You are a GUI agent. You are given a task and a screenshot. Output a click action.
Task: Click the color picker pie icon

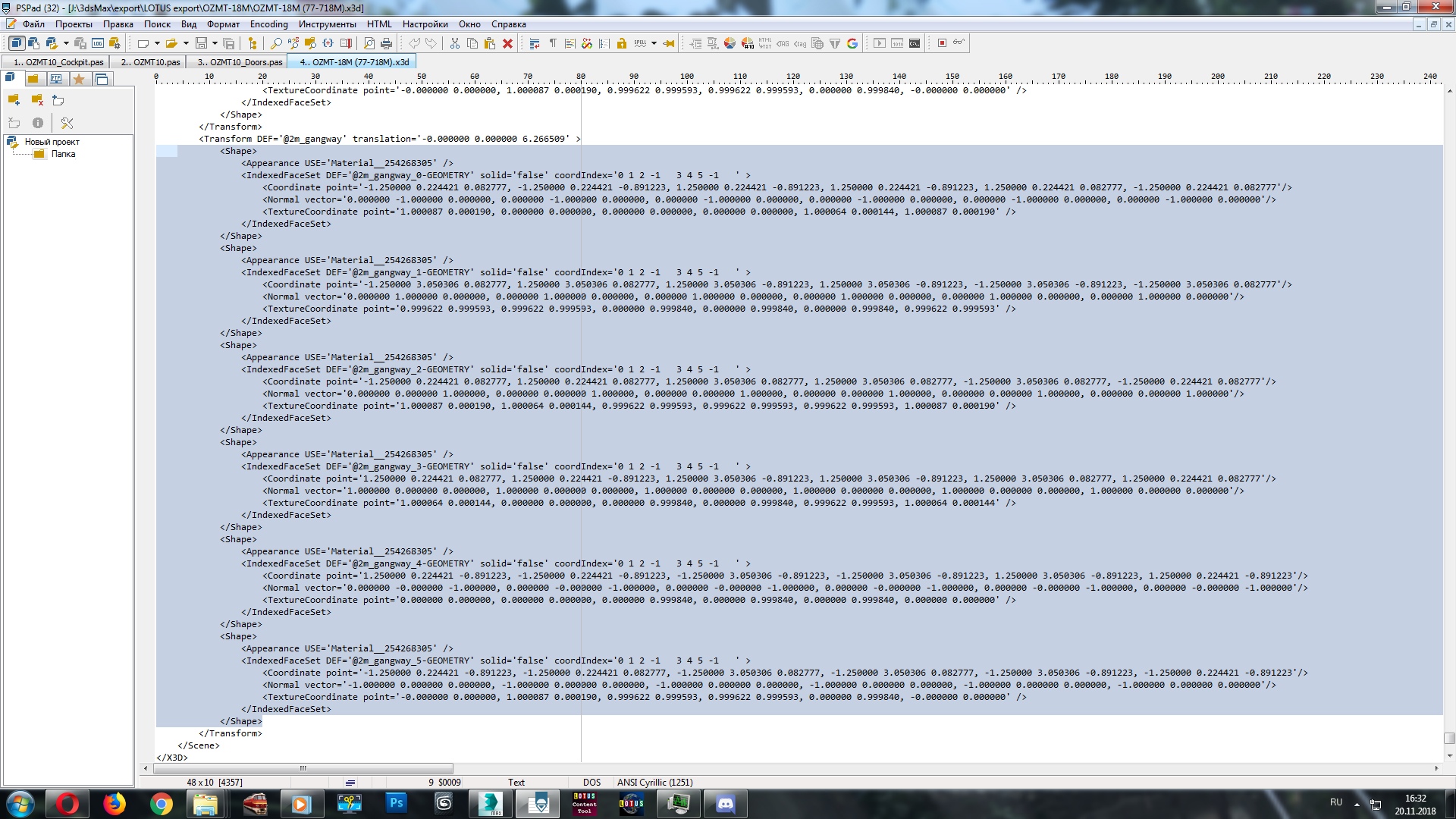[x=730, y=43]
